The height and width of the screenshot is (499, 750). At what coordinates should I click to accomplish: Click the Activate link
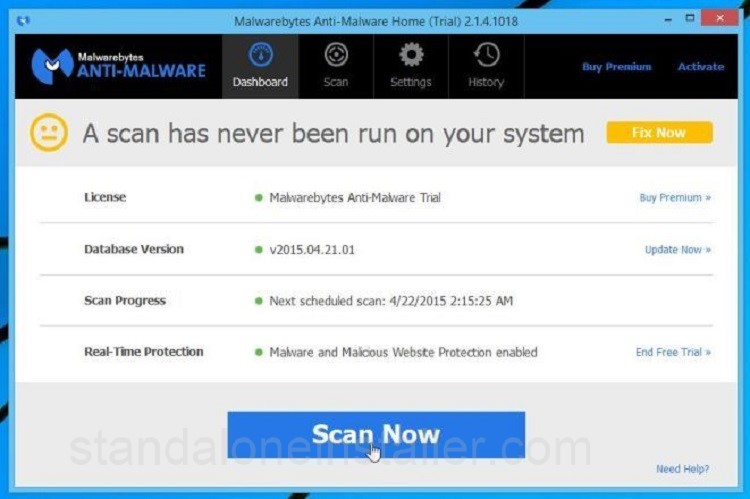point(701,67)
